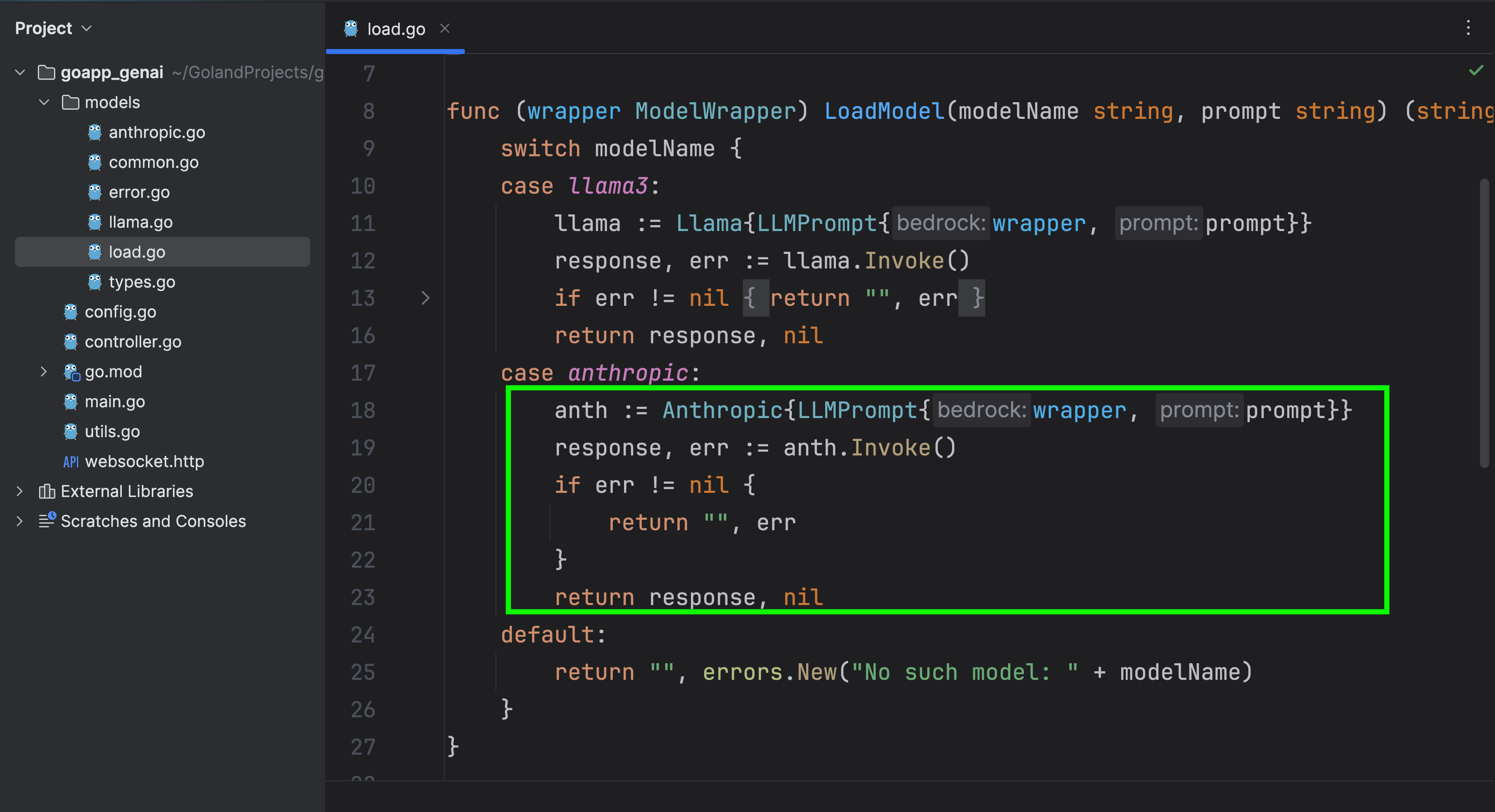The height and width of the screenshot is (812, 1495).
Task: Collapse the models folder
Action: [44, 103]
